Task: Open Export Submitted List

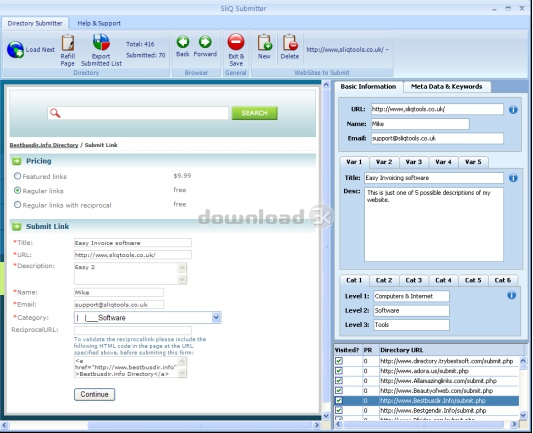Action: (x=101, y=42)
